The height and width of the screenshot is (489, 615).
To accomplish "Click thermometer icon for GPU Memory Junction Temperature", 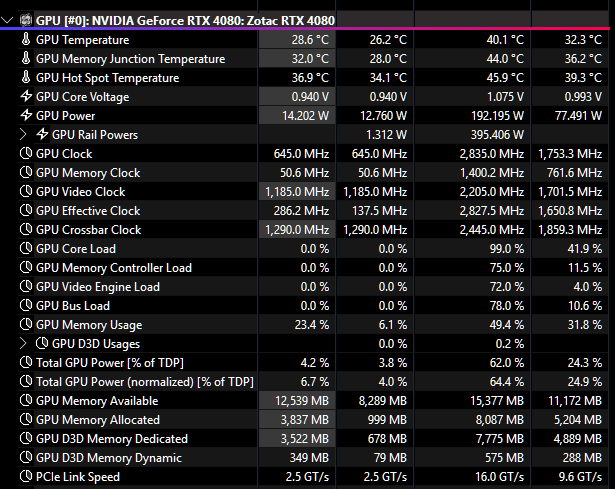I will [x=26, y=58].
